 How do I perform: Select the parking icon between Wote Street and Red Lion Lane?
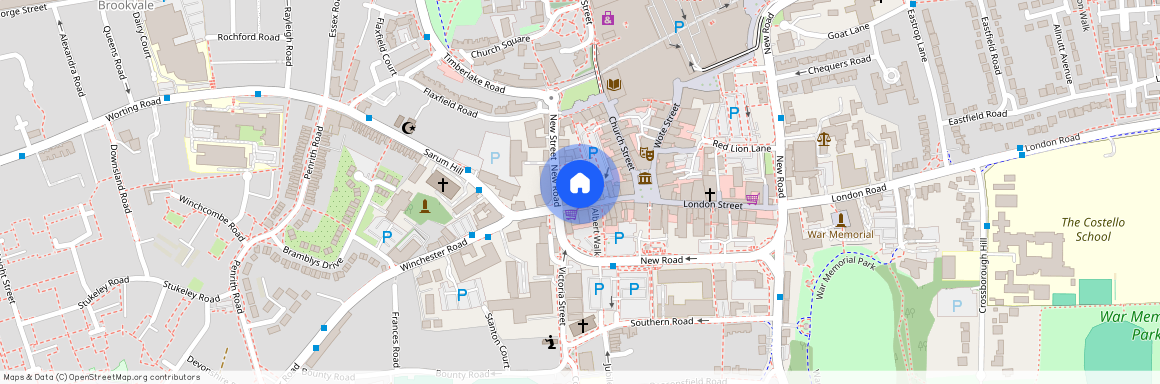734,112
